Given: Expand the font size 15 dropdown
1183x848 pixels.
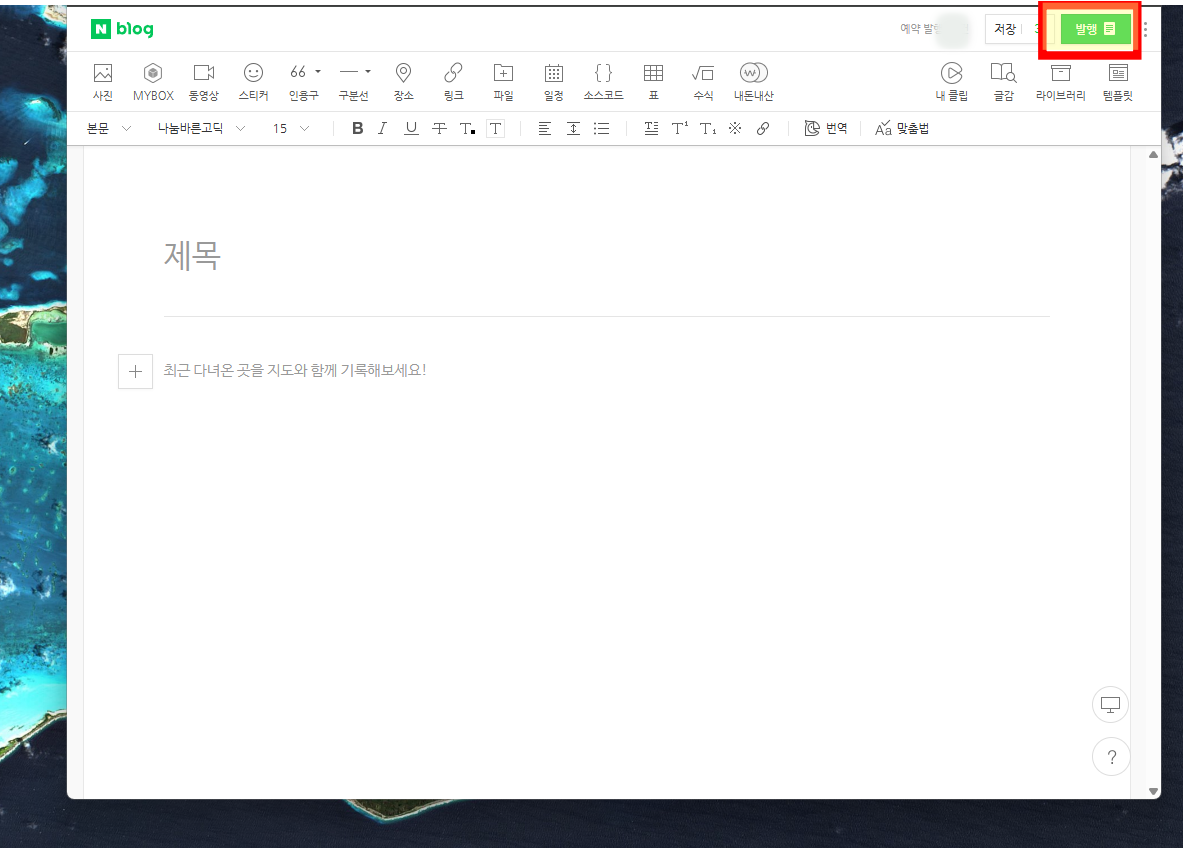Looking at the screenshot, I should (x=291, y=128).
